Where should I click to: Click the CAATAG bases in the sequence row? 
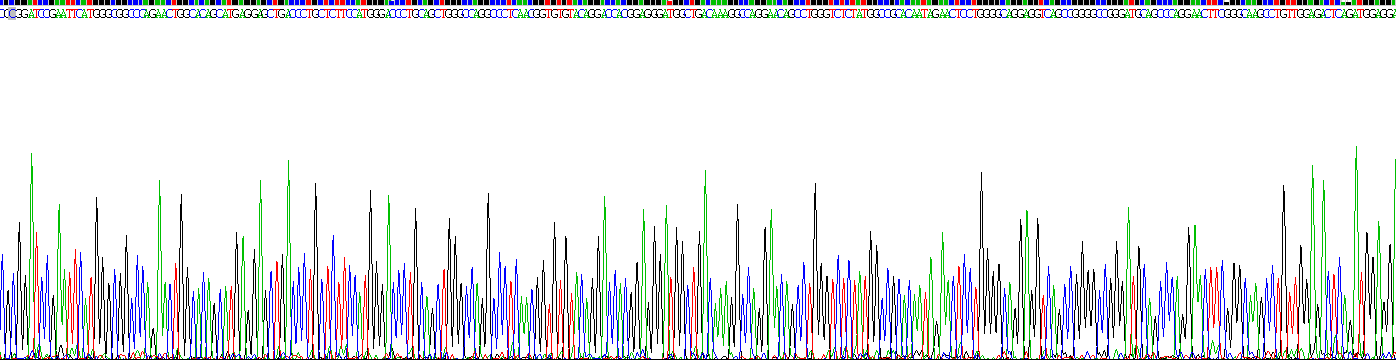(922, 14)
